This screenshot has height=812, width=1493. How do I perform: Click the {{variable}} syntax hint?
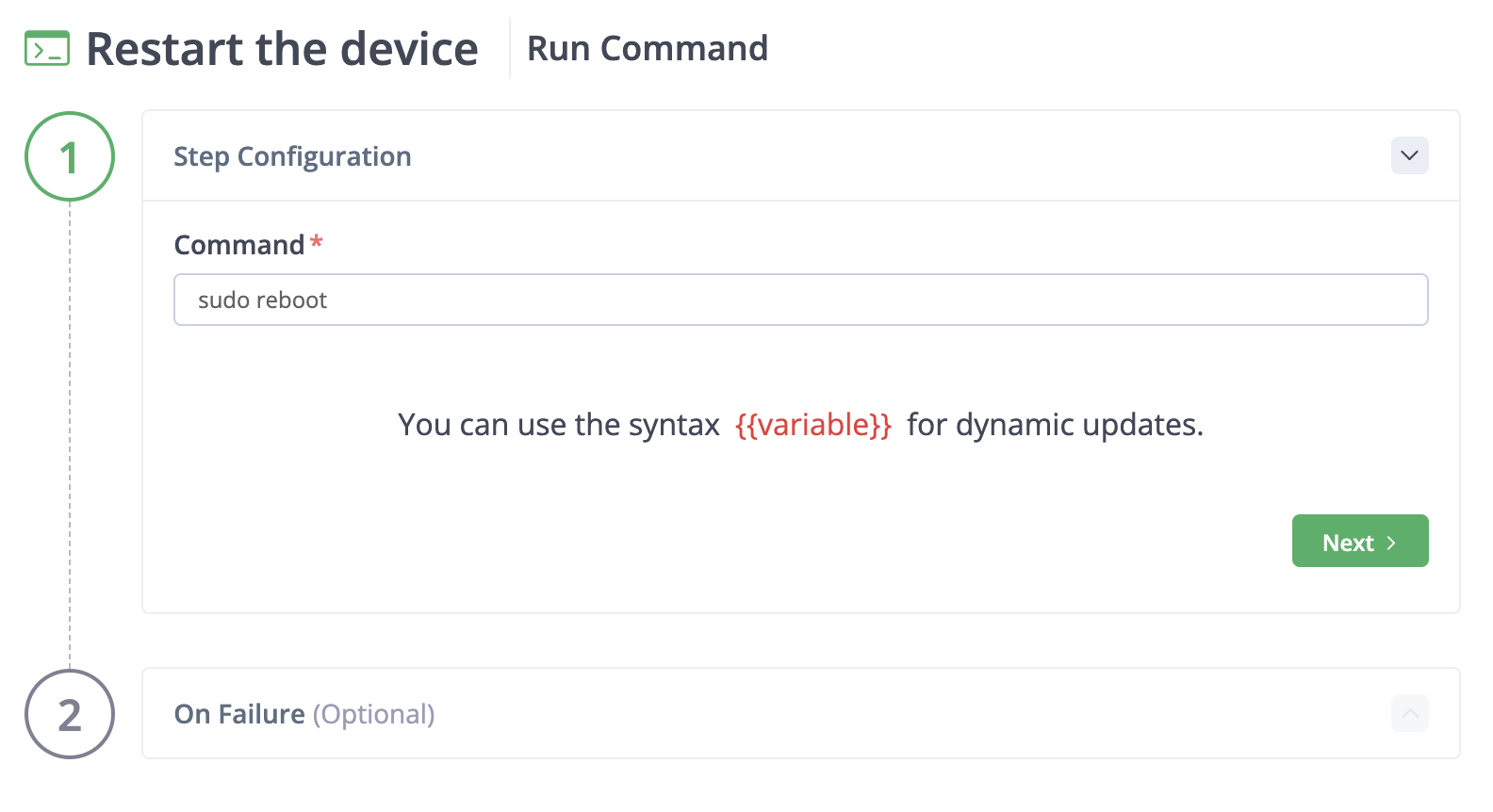point(813,425)
